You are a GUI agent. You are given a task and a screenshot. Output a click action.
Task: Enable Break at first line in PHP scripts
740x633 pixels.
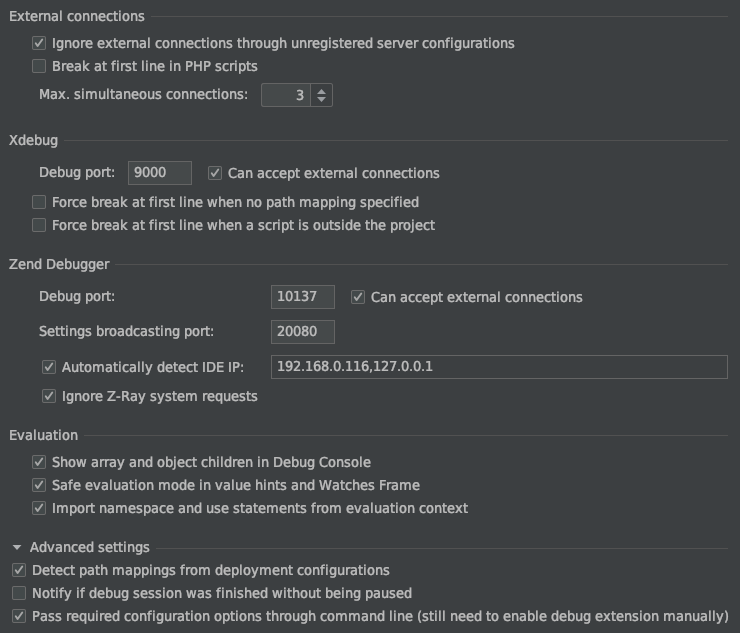[39, 66]
